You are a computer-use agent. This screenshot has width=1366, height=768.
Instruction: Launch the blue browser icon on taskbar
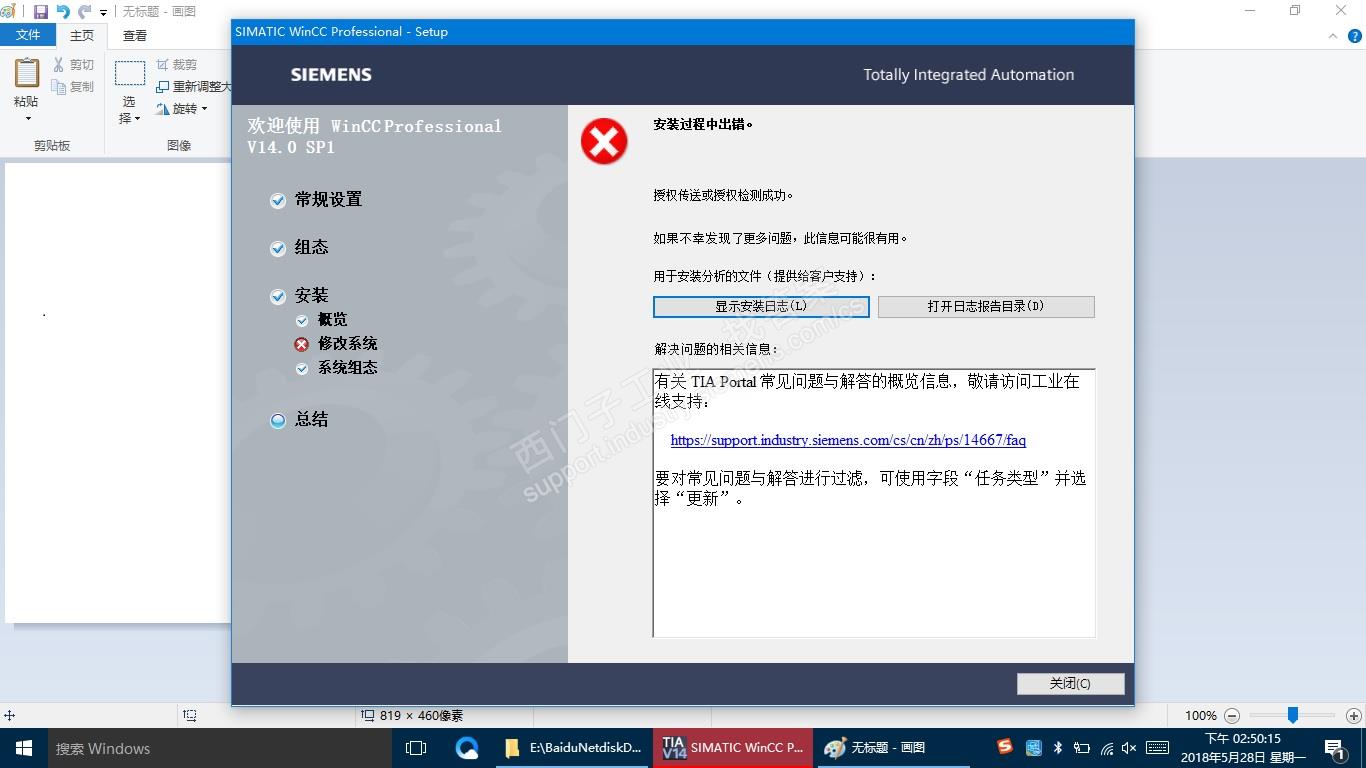tap(467, 748)
